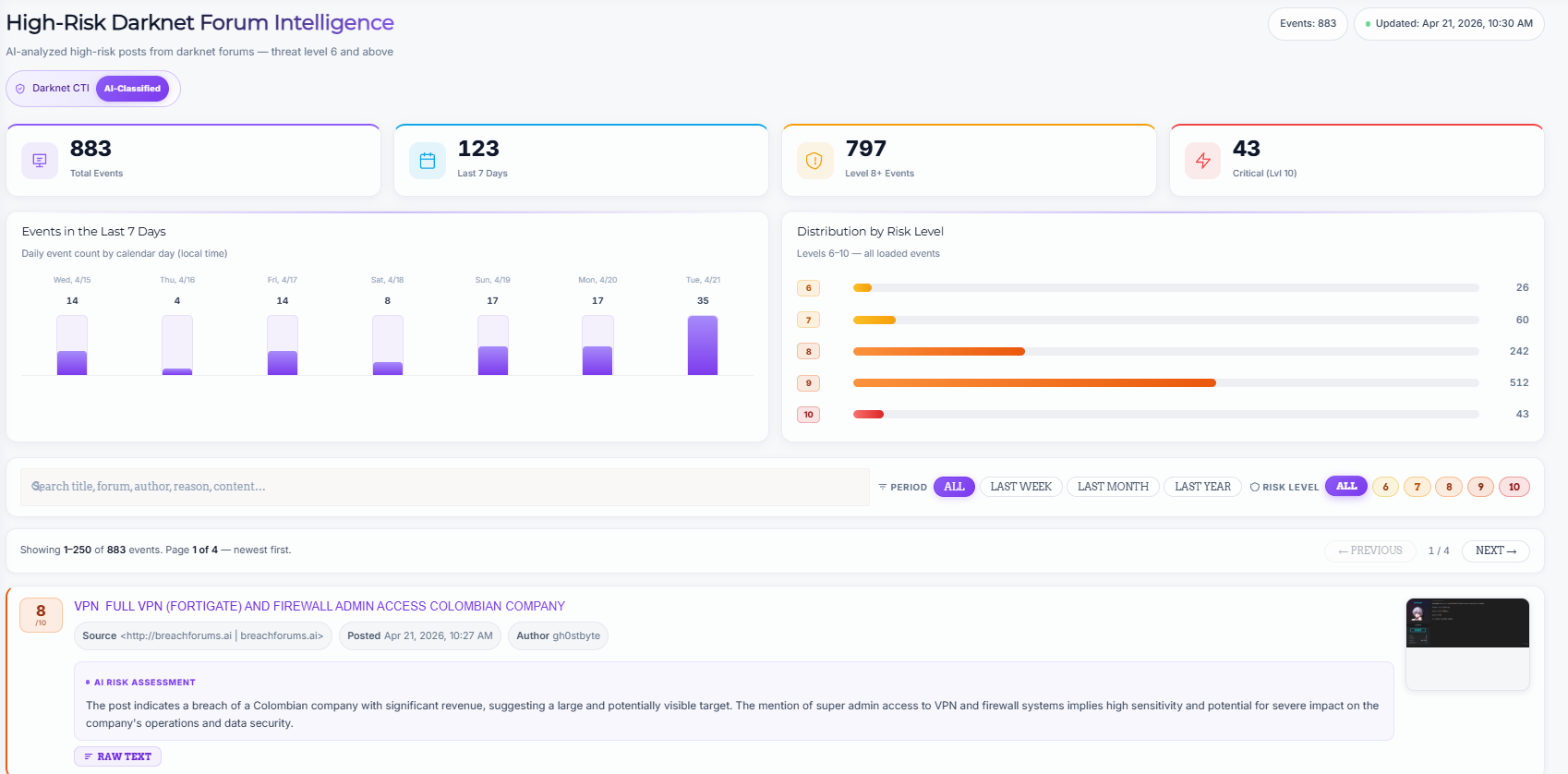
Task: Click the distribution level 9 label badge
Action: click(808, 382)
